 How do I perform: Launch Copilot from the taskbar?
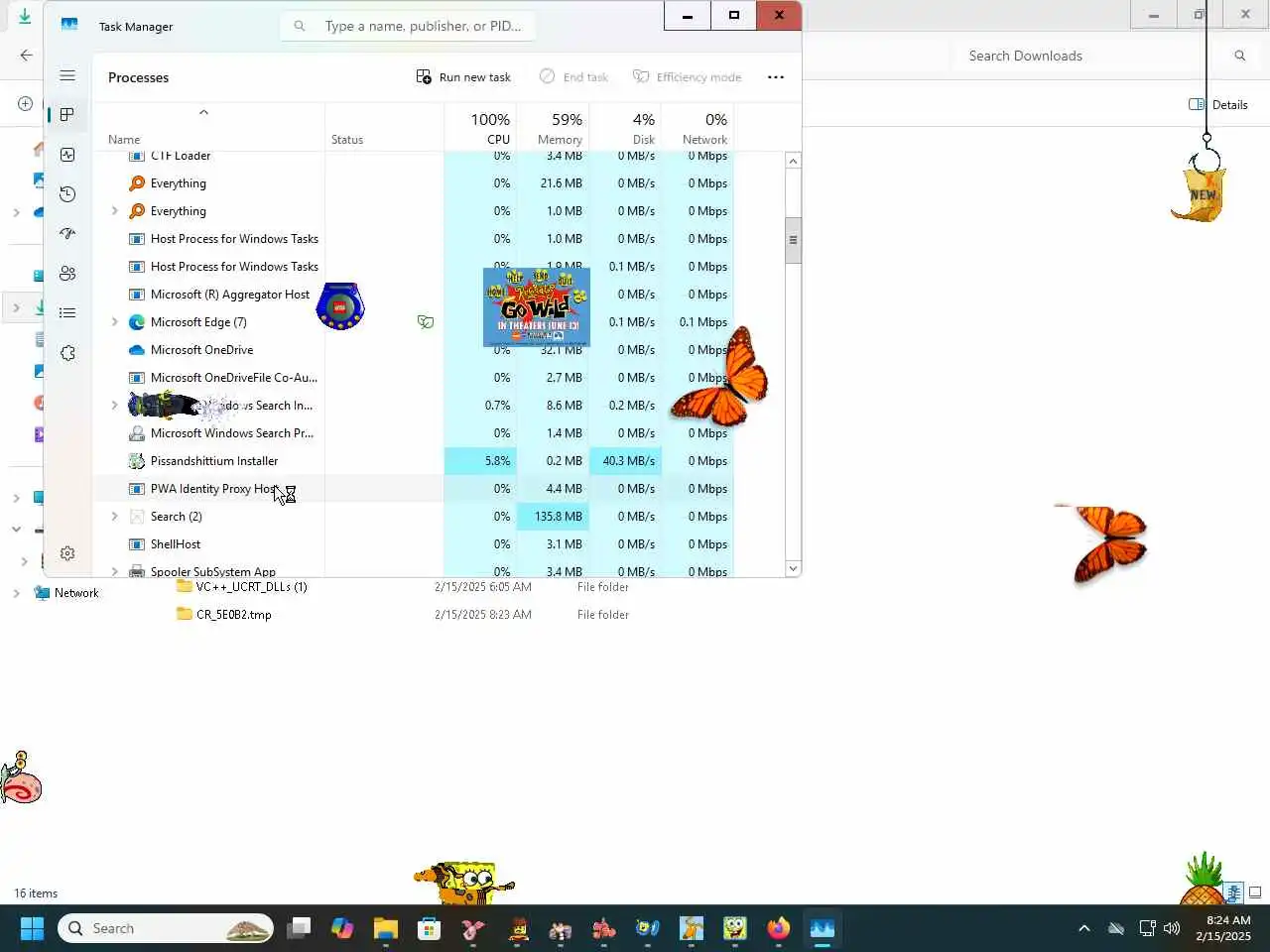(x=342, y=928)
